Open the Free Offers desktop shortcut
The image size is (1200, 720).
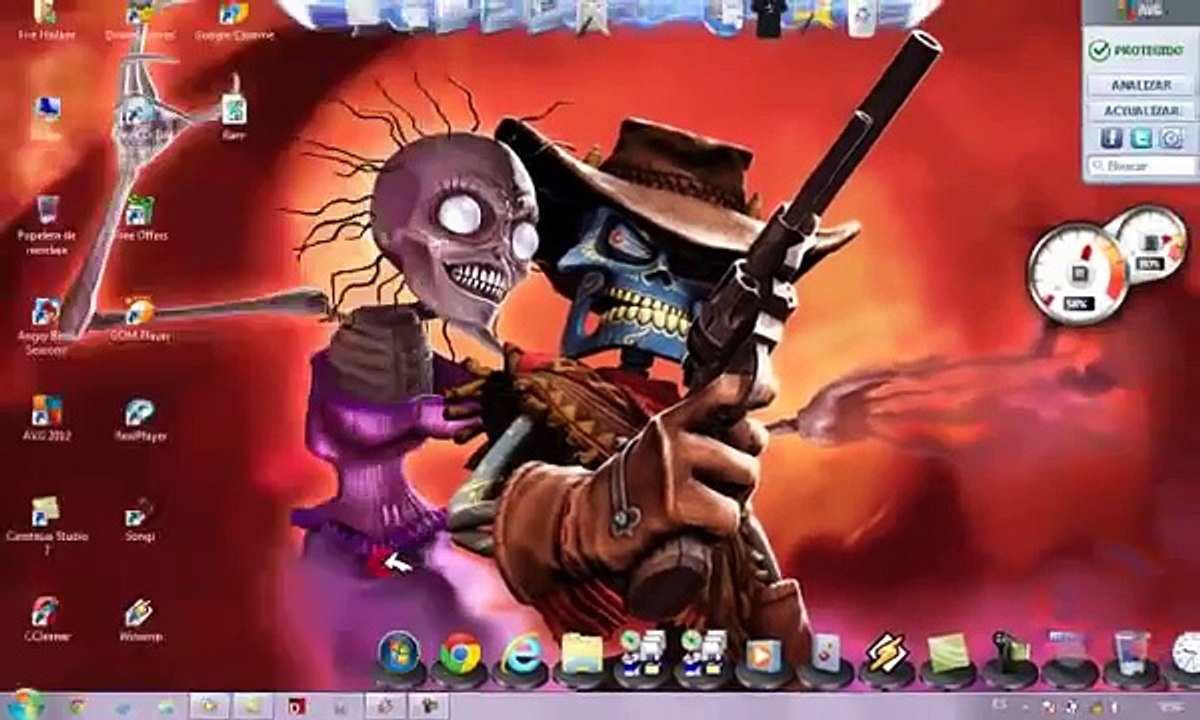click(x=139, y=218)
